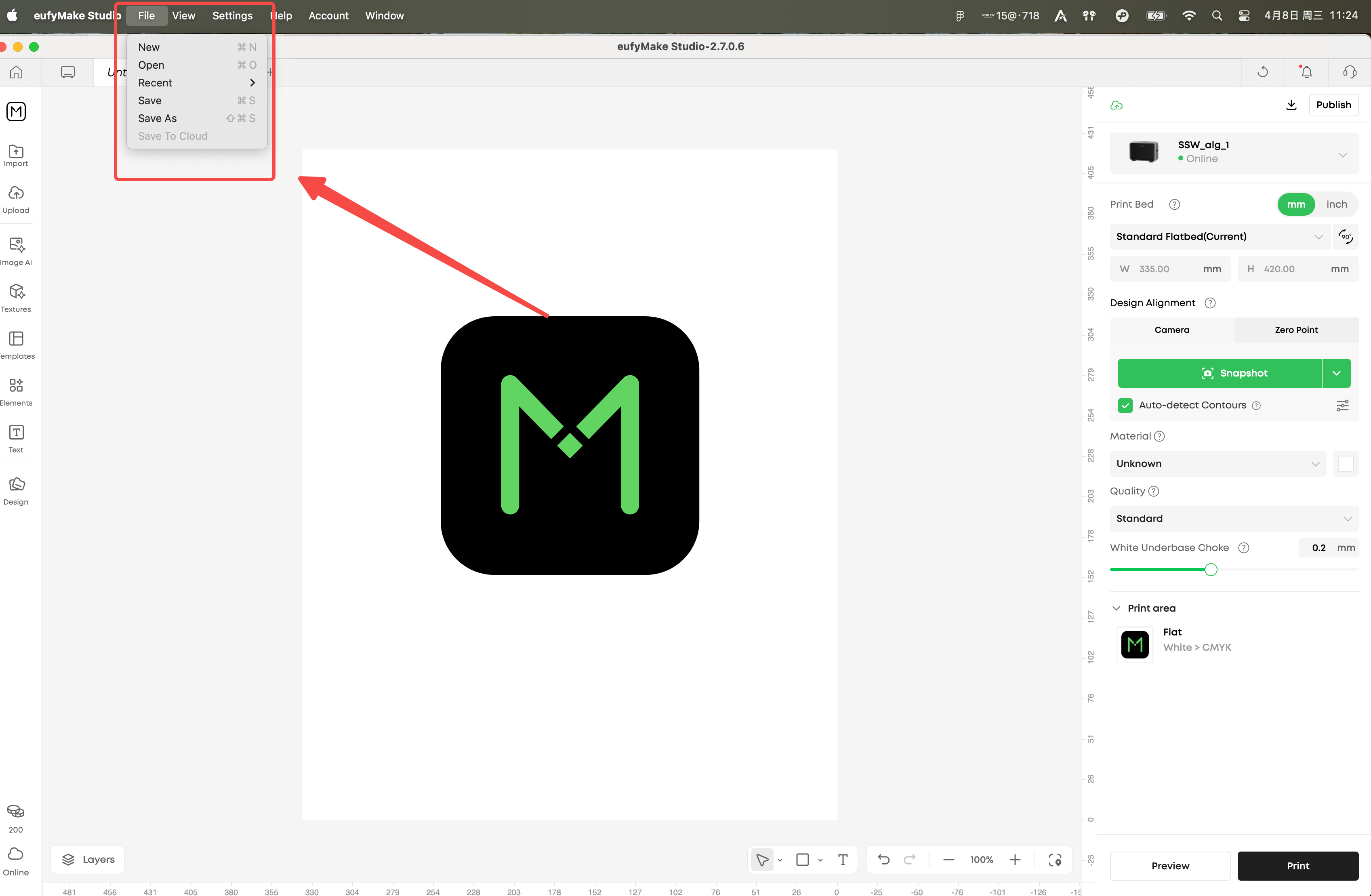Choose Open from the File menu
The height and width of the screenshot is (896, 1371).
(x=196, y=65)
